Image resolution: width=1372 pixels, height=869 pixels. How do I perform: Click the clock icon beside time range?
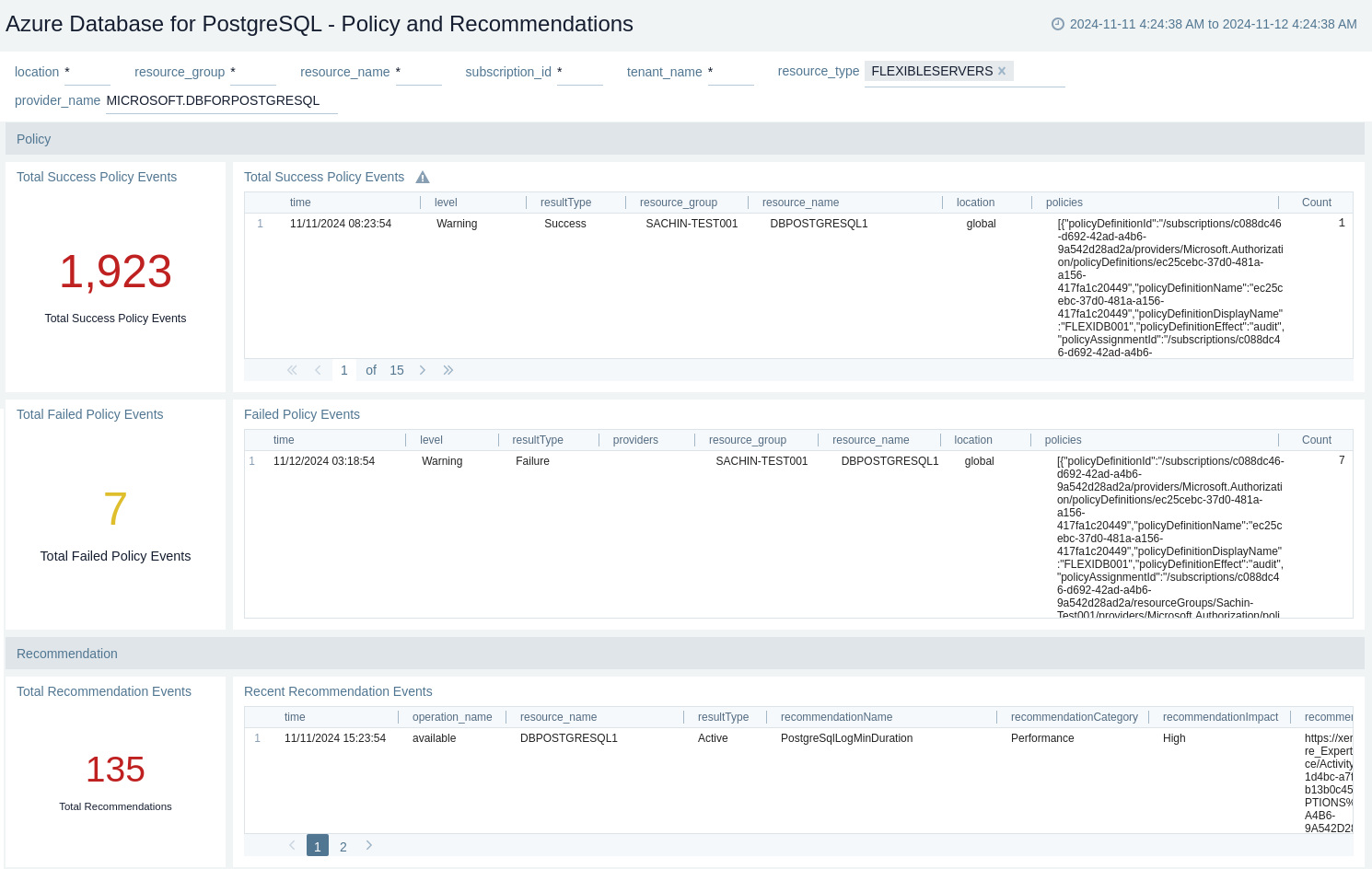pyautogui.click(x=1058, y=24)
